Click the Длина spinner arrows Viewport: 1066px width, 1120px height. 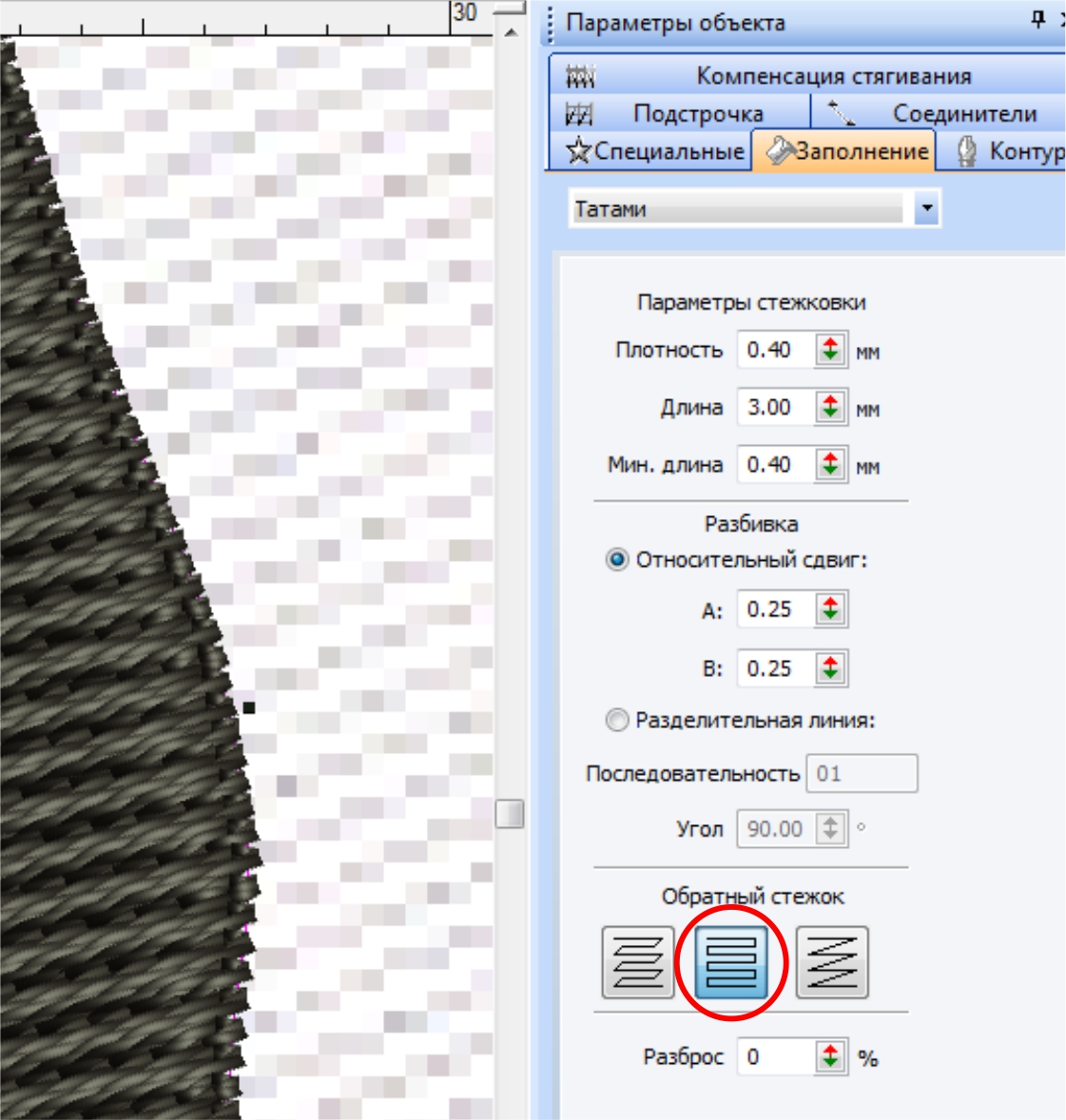pos(830,408)
